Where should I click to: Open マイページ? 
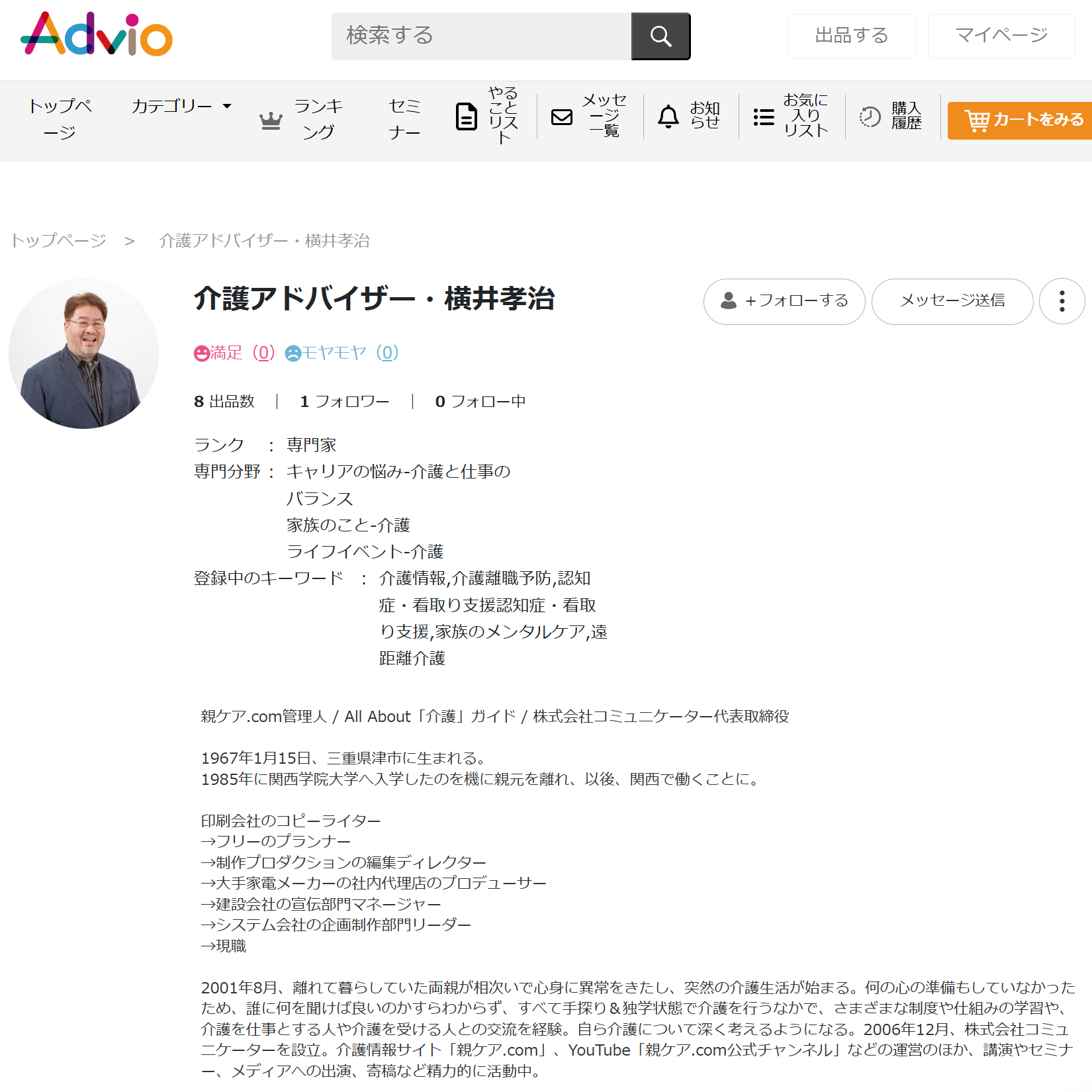click(1001, 36)
